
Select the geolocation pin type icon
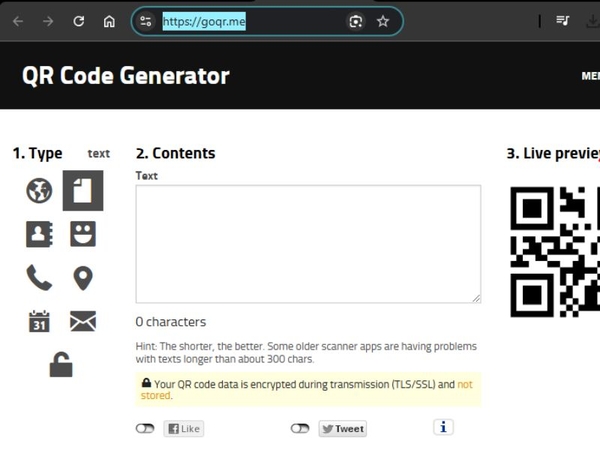click(x=83, y=278)
